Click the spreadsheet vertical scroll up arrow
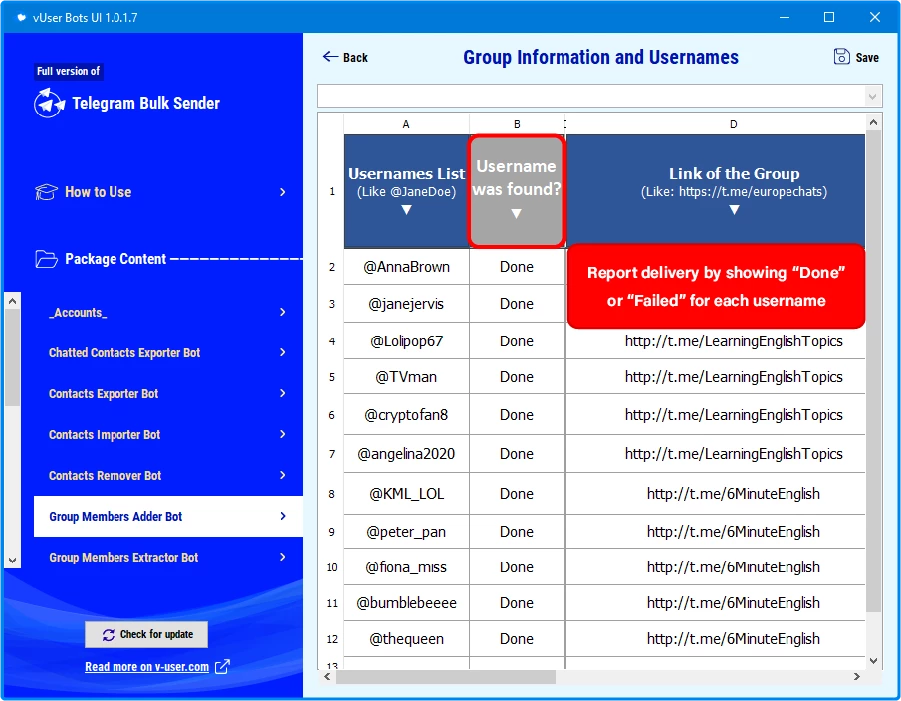901x701 pixels. pos(873,122)
